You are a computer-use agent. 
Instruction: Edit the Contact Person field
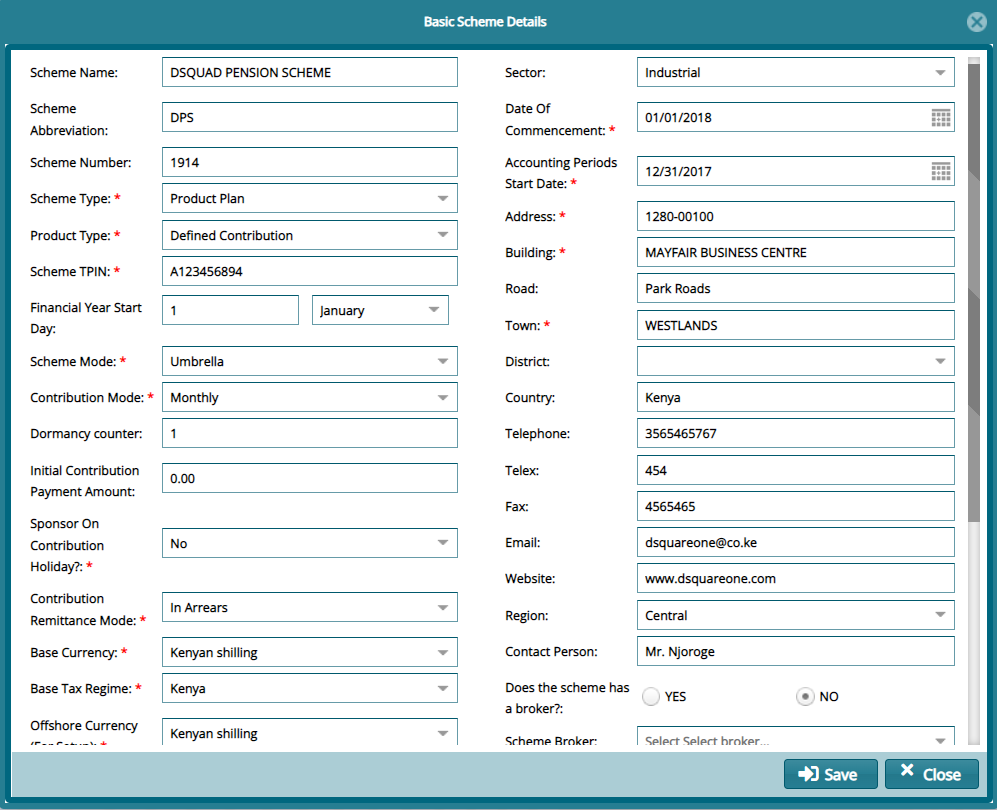click(795, 651)
